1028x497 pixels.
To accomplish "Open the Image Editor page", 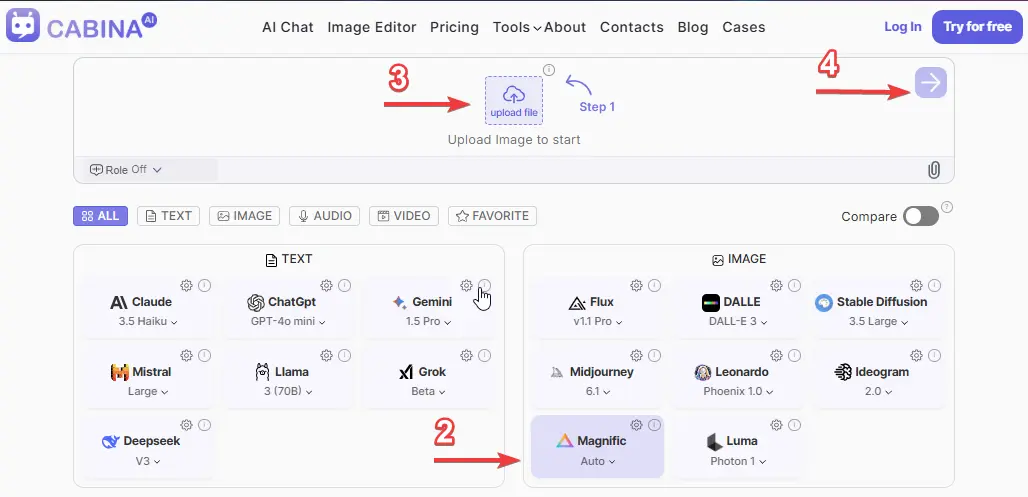I will [372, 27].
